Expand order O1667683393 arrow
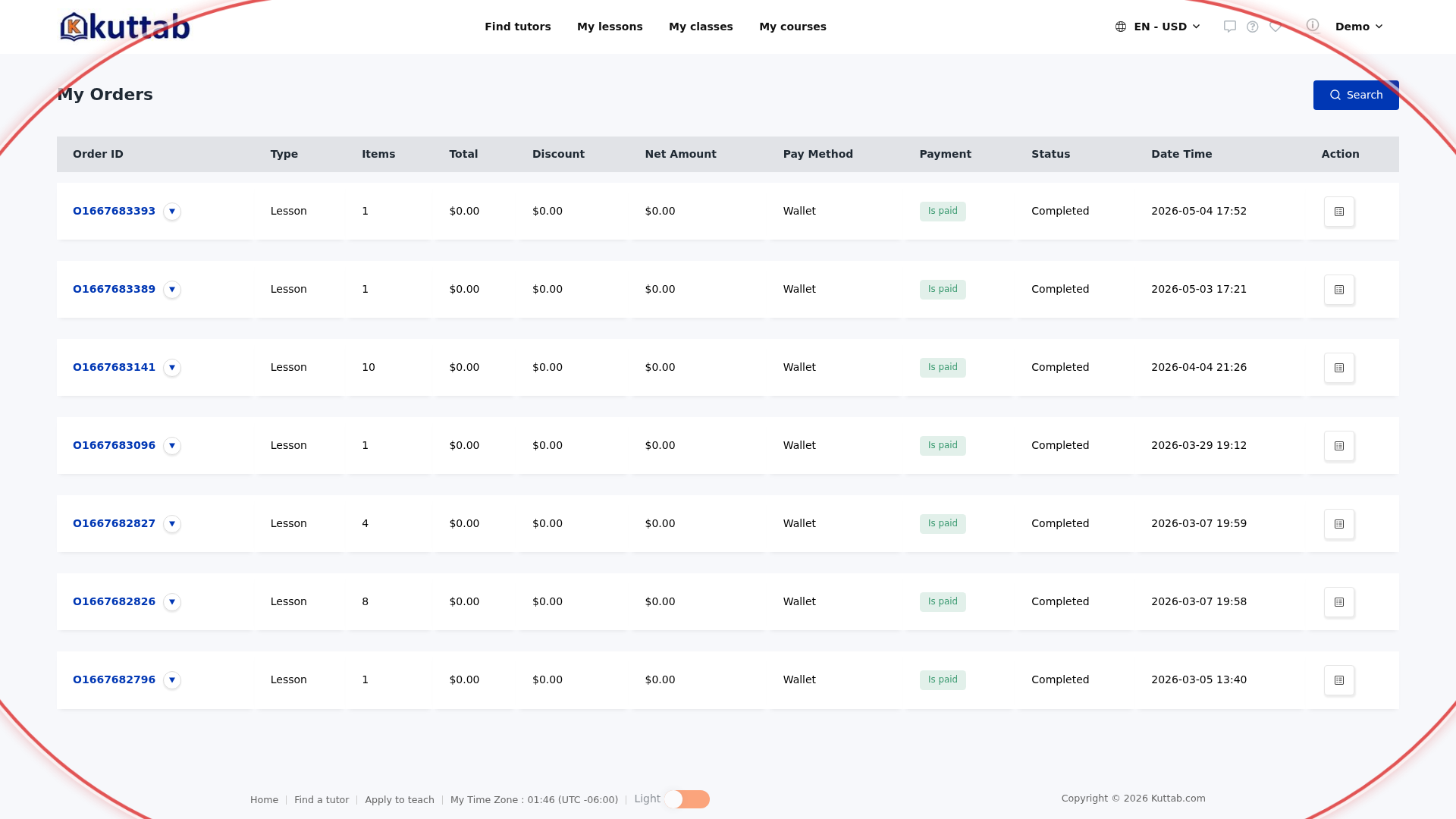The height and width of the screenshot is (819, 1456). pos(172,212)
